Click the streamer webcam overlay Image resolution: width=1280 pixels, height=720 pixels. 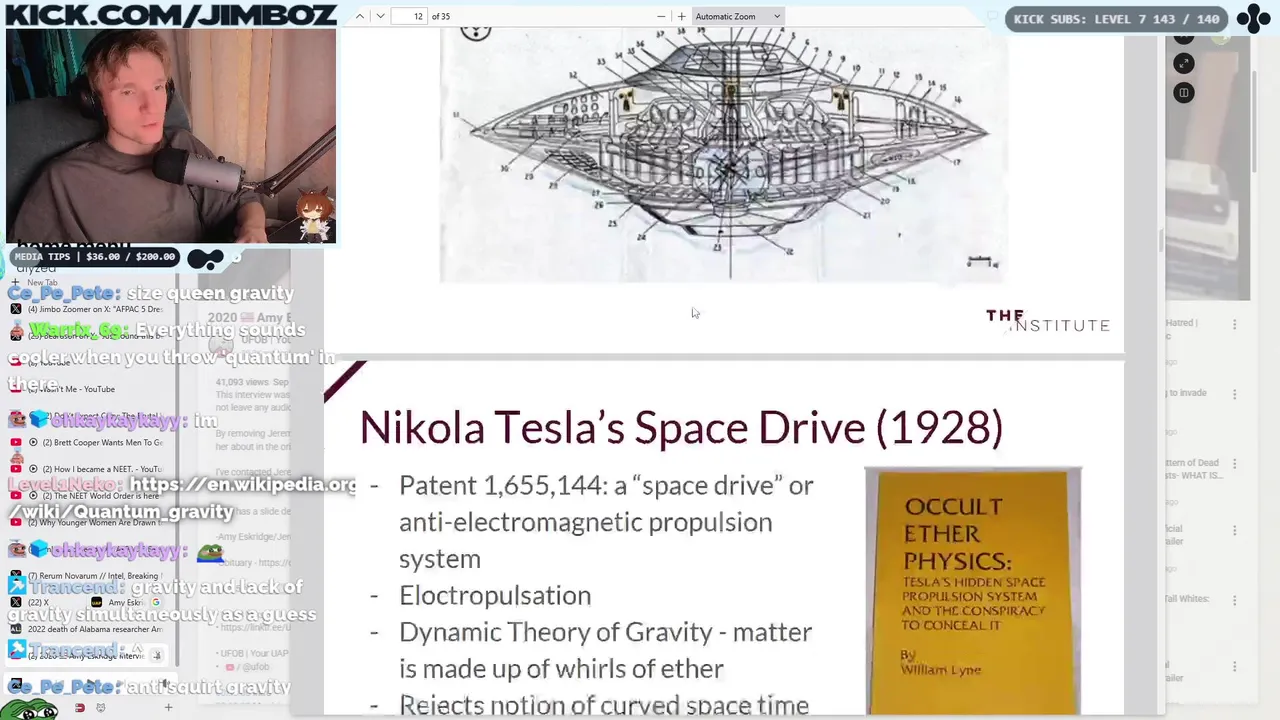pyautogui.click(x=171, y=137)
